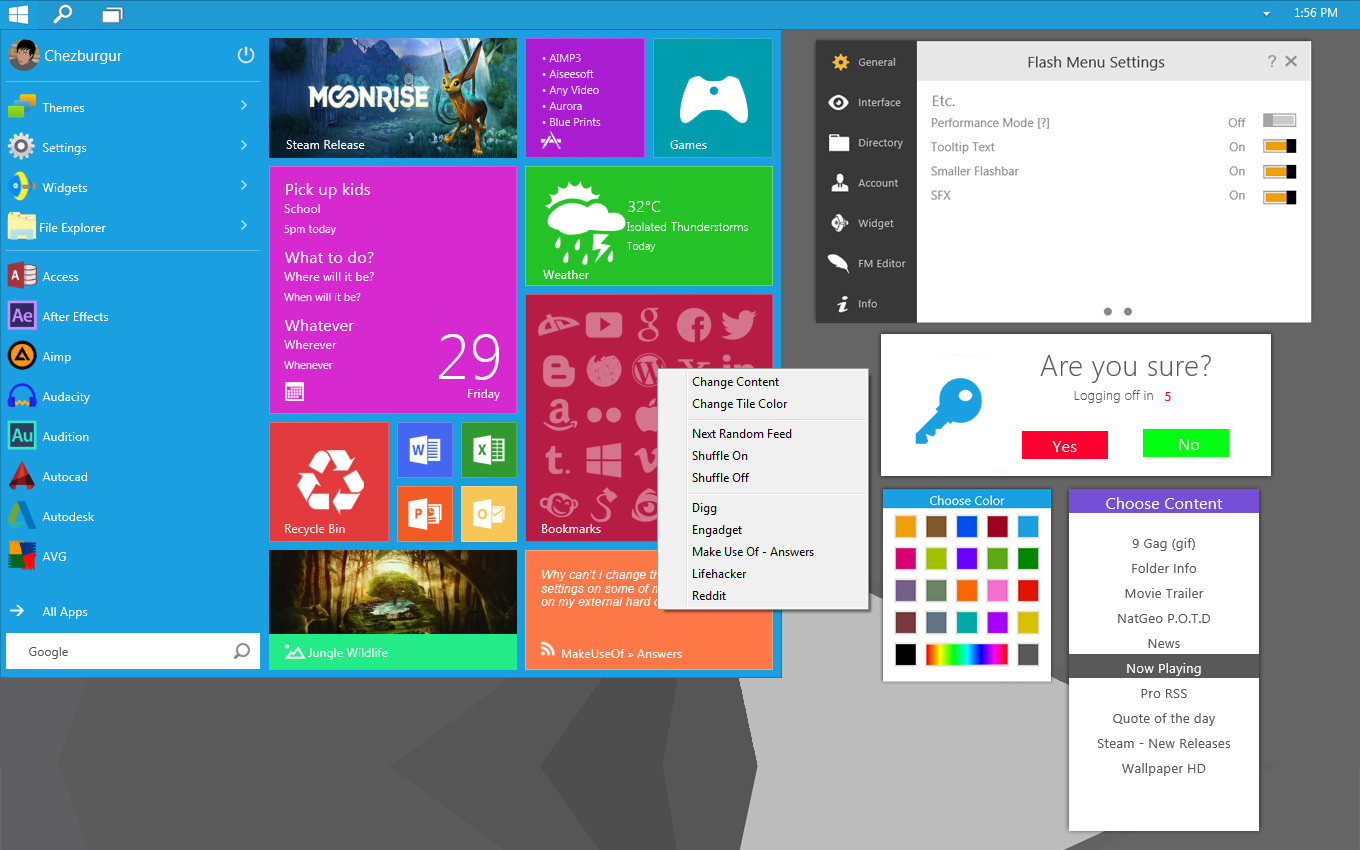Viewport: 1360px width, 850px height.
Task: Click the task view windows icon in the top bar
Action: [112, 14]
